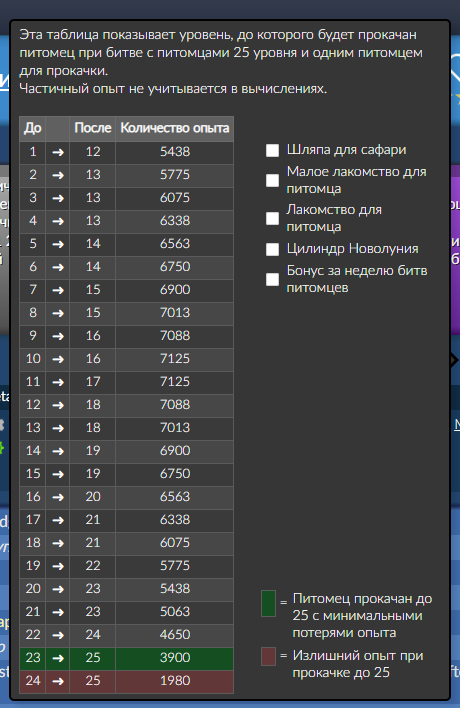Enable Цилиндр Новолуния bonus checkbox
The width and height of the screenshot is (460, 708).
click(x=272, y=249)
